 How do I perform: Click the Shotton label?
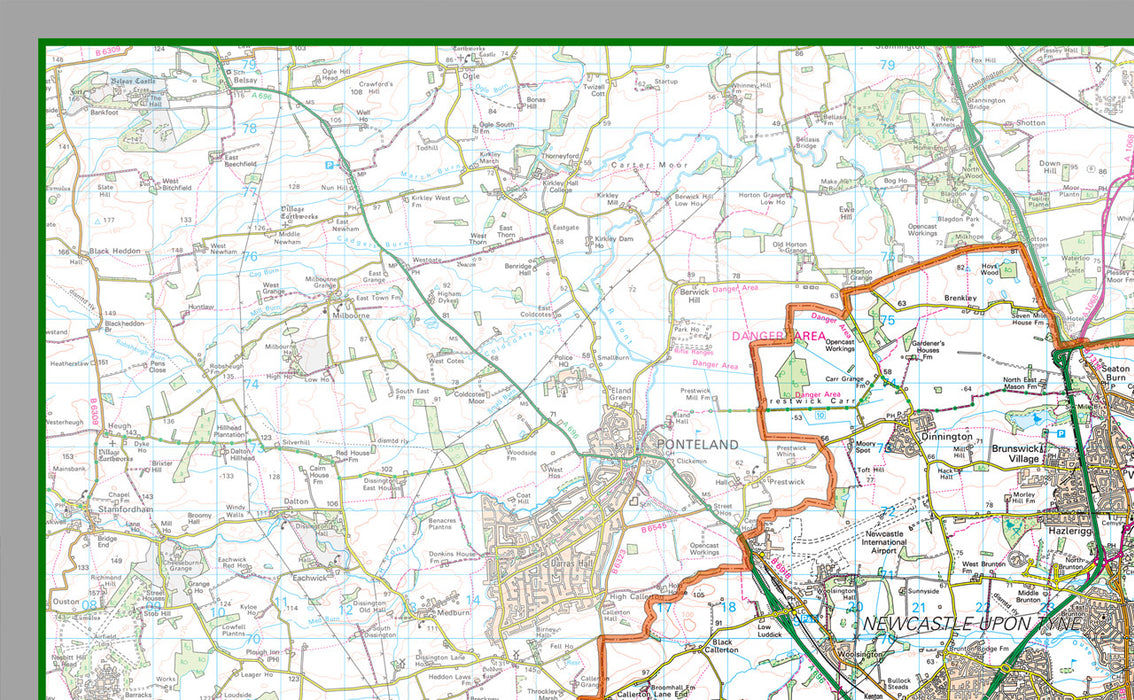coord(1031,123)
